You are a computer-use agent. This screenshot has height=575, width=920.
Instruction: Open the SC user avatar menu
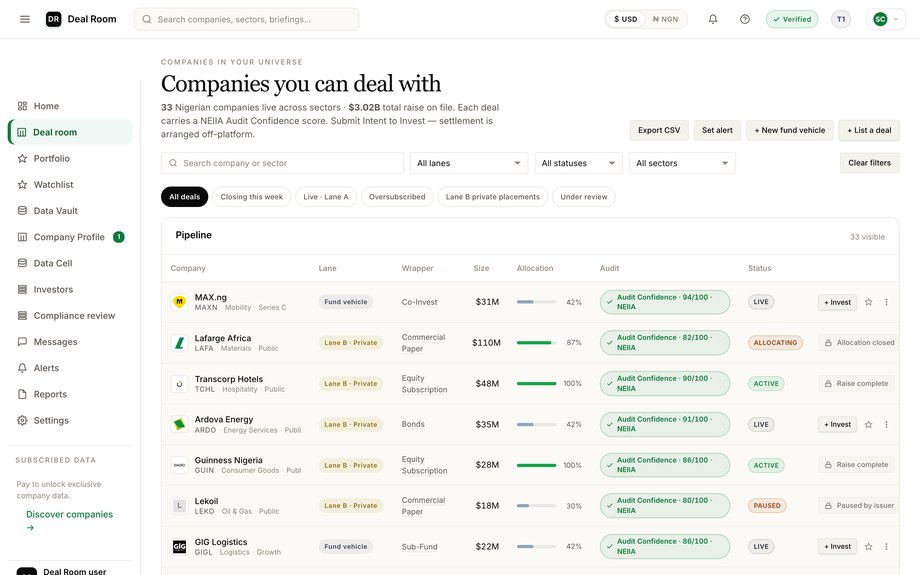pos(885,19)
